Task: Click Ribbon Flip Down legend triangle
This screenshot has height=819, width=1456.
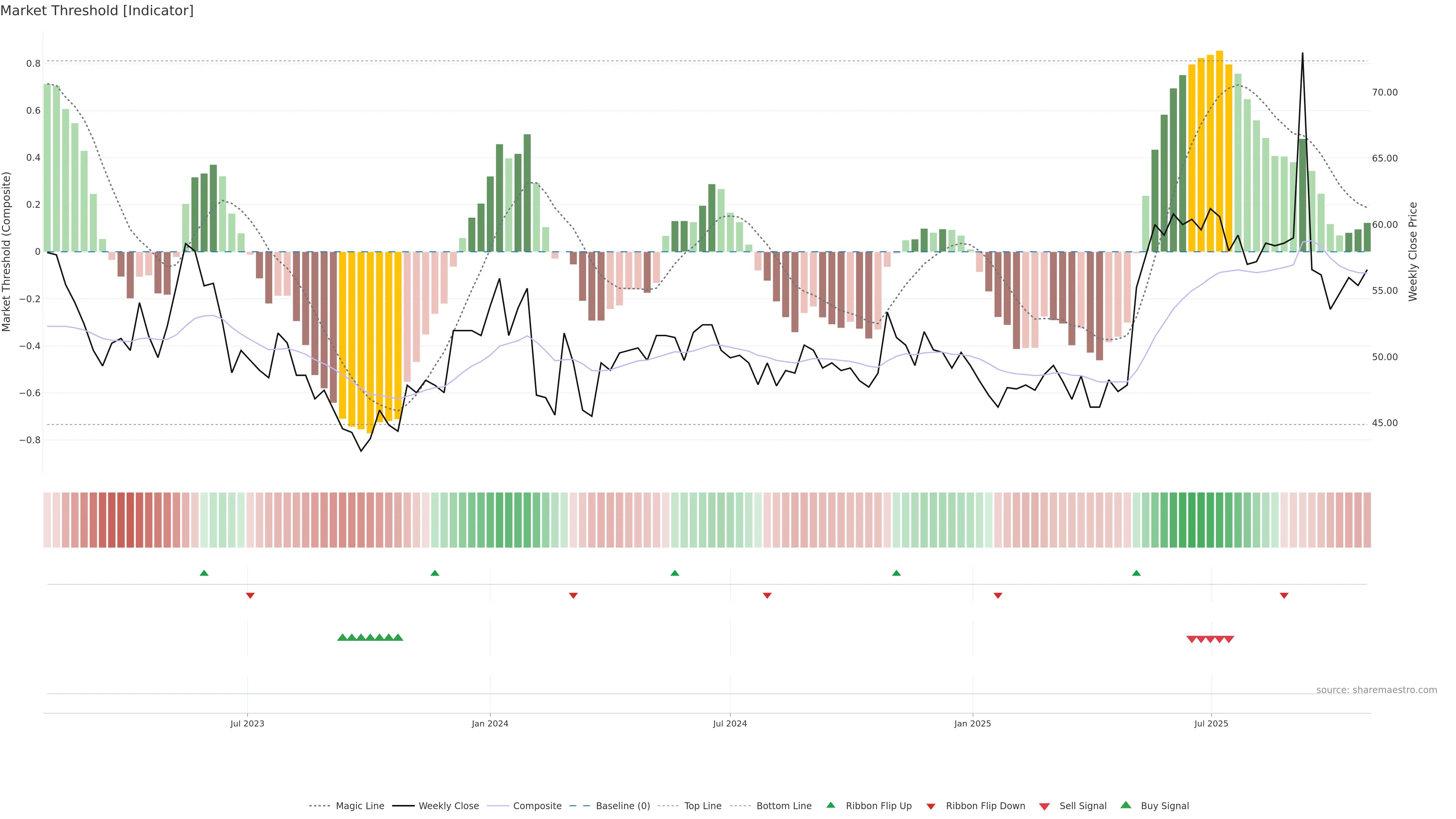Action: (931, 806)
